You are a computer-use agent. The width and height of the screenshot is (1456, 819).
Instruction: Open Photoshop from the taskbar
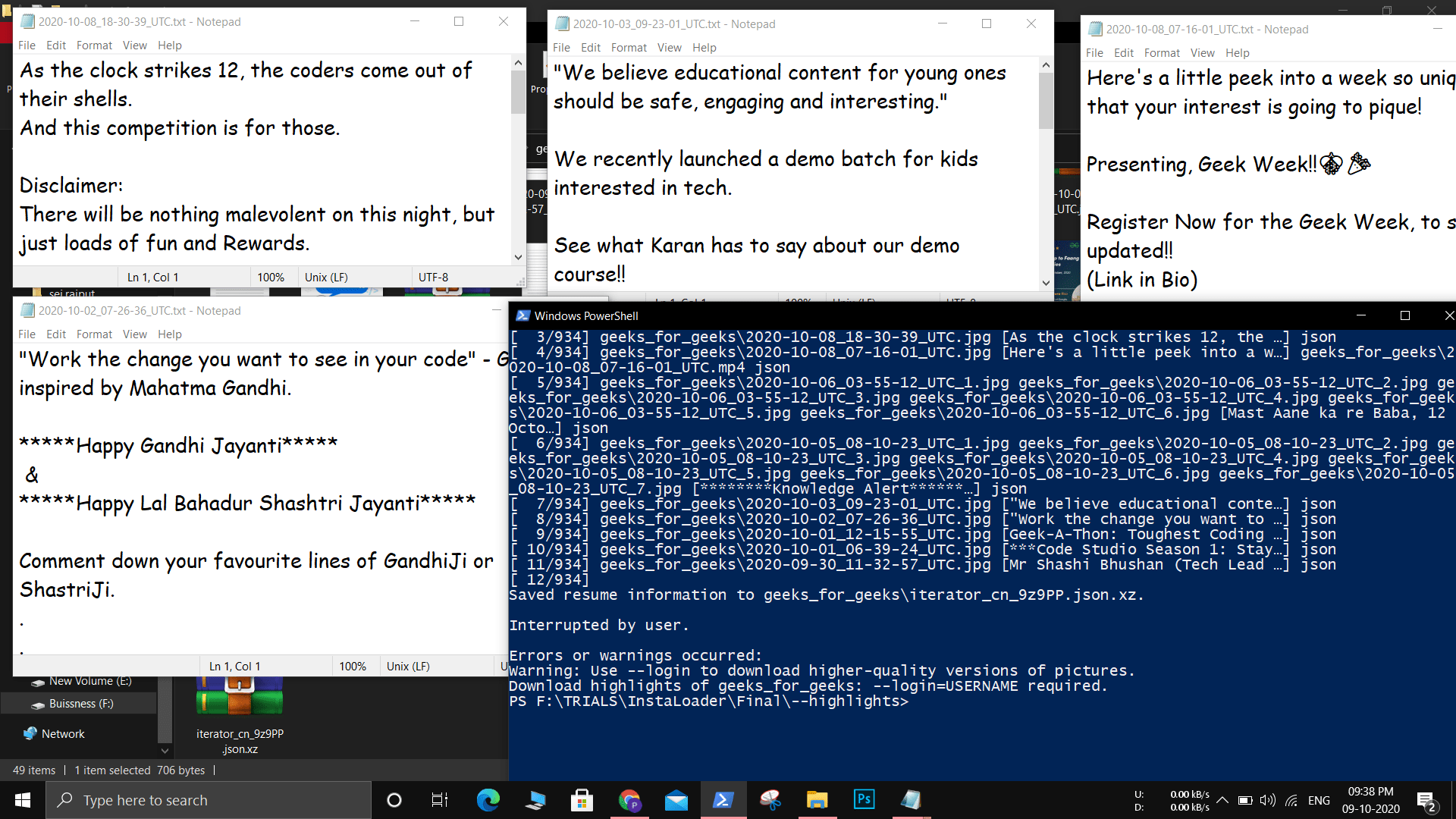pyautogui.click(x=864, y=799)
